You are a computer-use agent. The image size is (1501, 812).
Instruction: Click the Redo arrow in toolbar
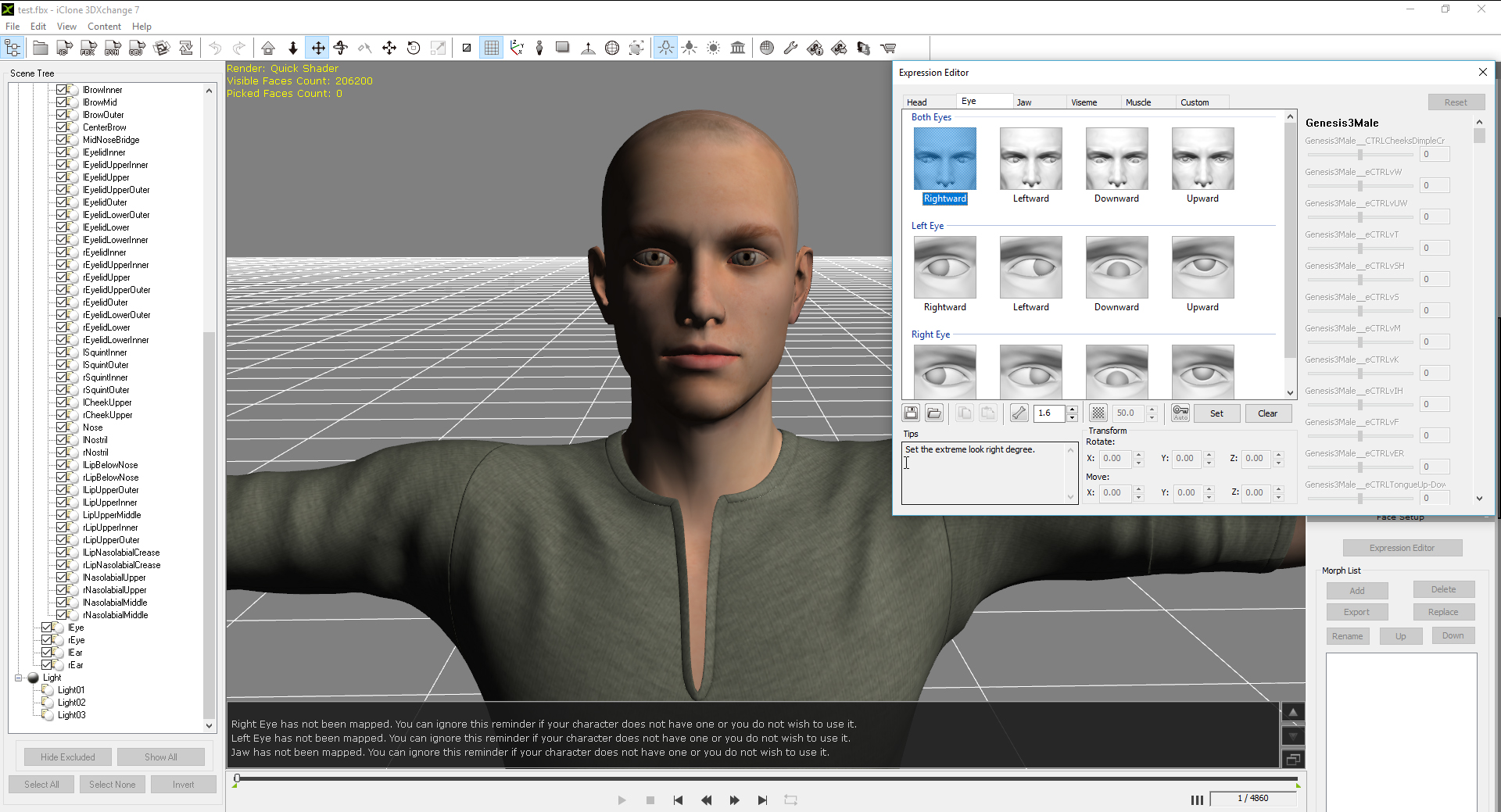click(239, 48)
